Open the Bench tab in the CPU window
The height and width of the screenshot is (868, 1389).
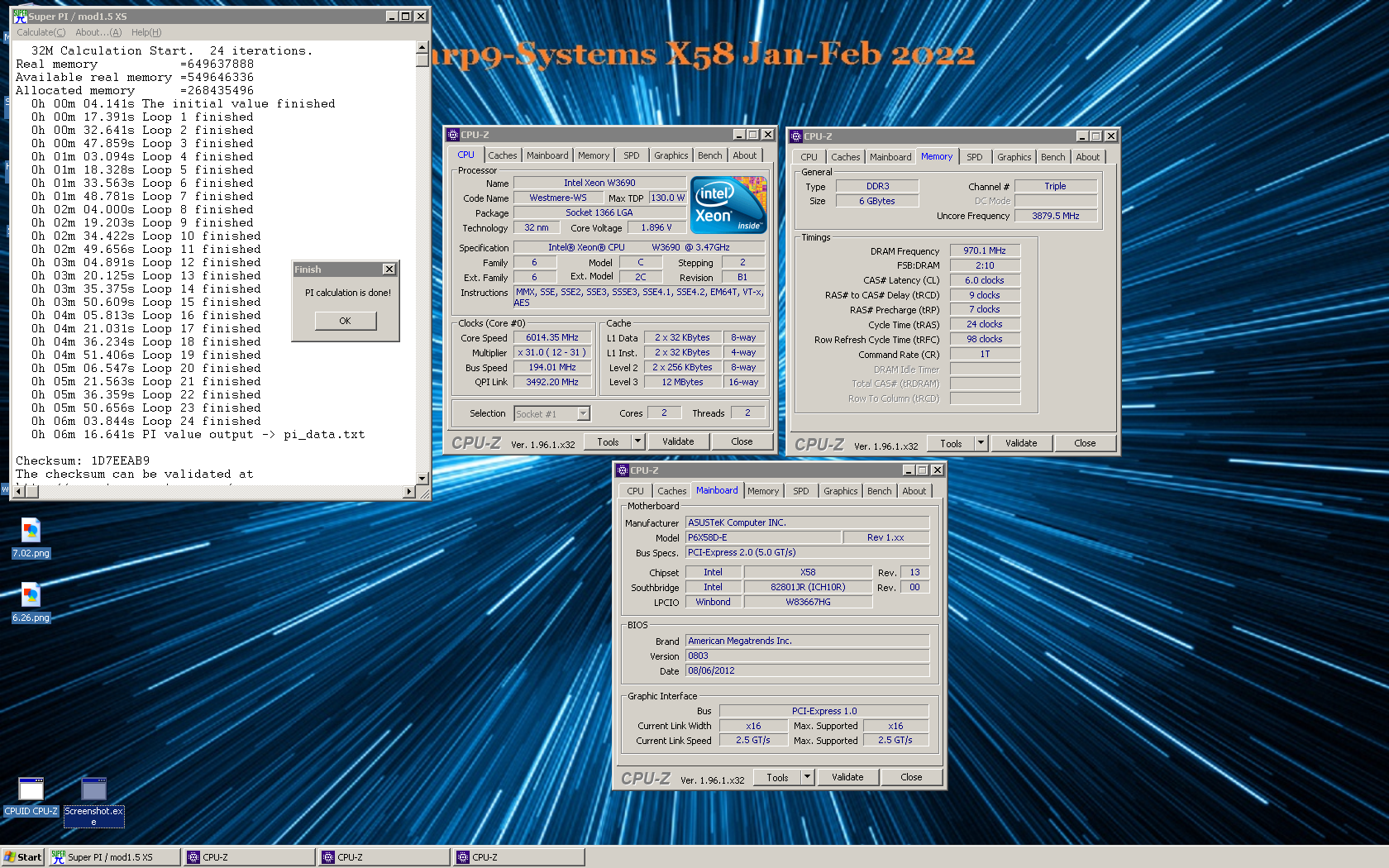710,155
